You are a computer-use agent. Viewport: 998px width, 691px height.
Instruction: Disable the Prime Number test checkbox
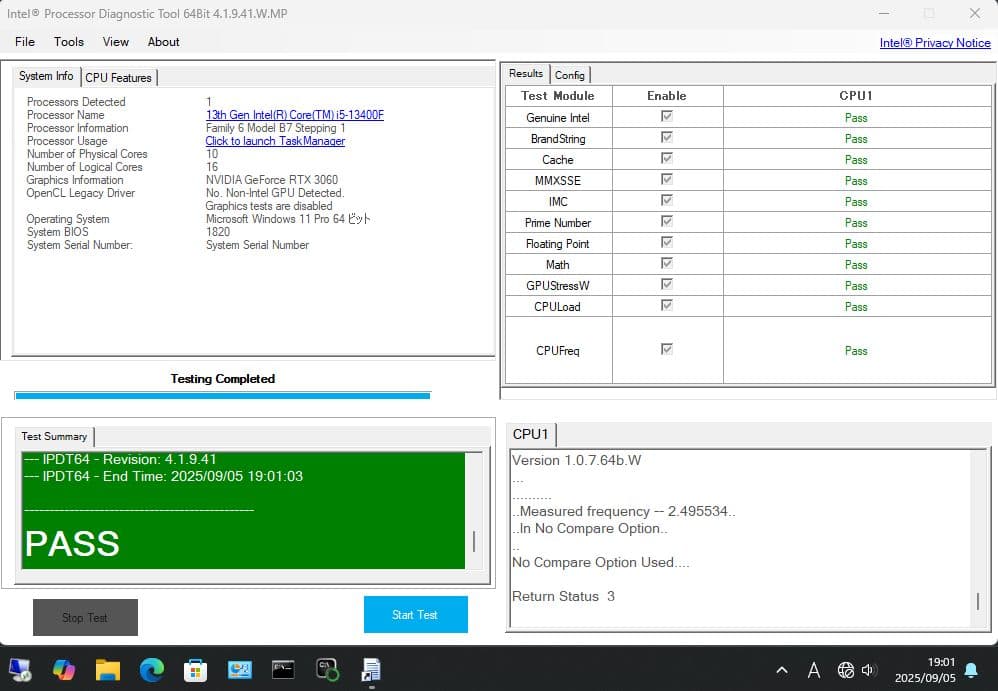(x=667, y=222)
